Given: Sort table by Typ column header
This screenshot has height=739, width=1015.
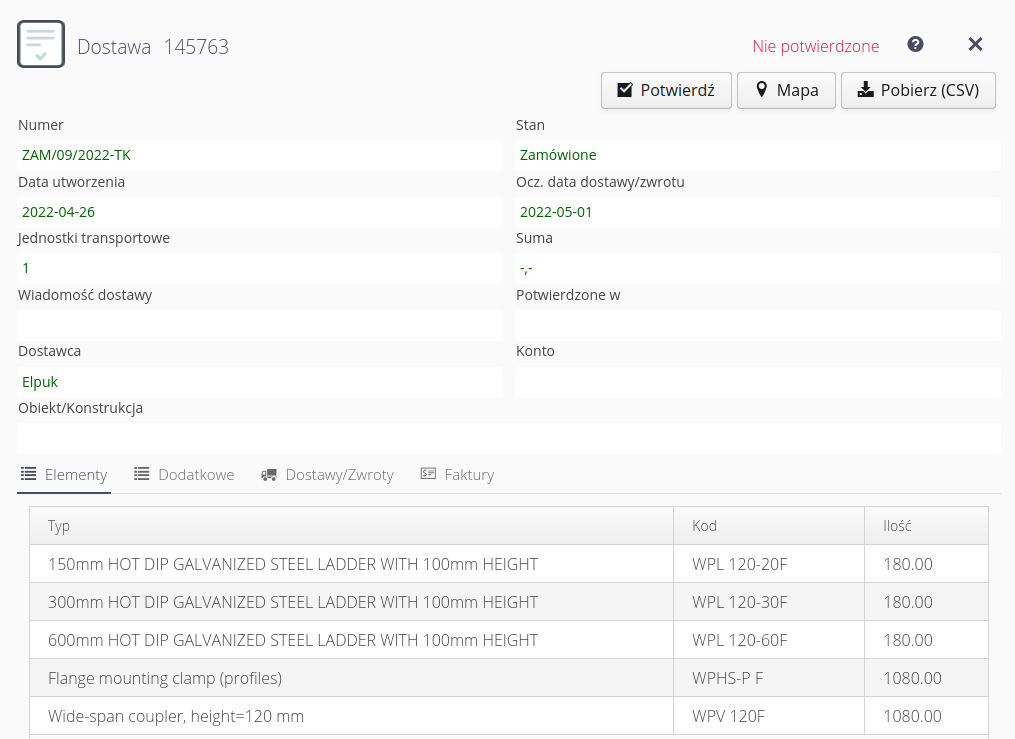Looking at the screenshot, I should [x=59, y=526].
